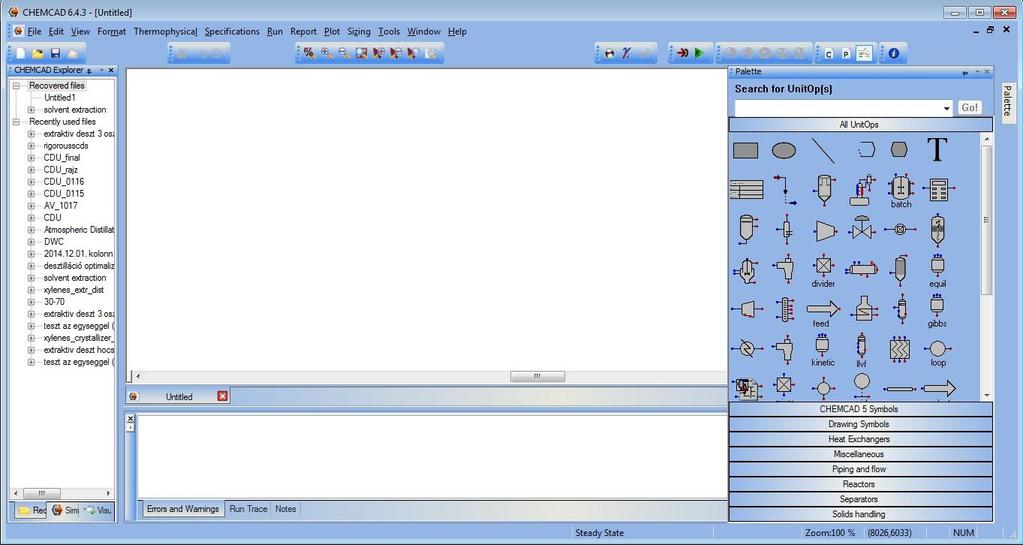Select the CDU_rajz file entry
The image size is (1023, 545).
61,170
